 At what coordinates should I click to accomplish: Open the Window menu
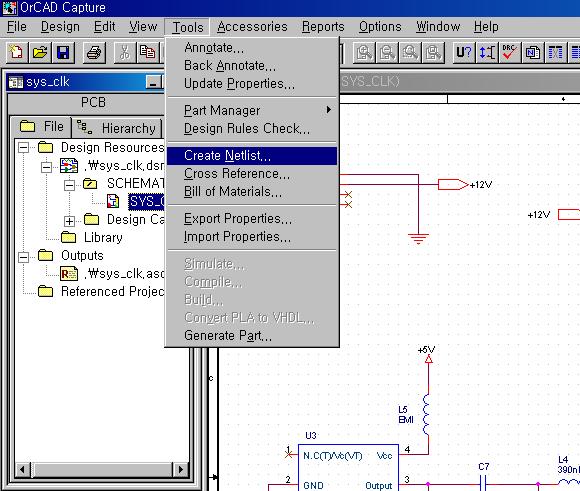pos(438,27)
